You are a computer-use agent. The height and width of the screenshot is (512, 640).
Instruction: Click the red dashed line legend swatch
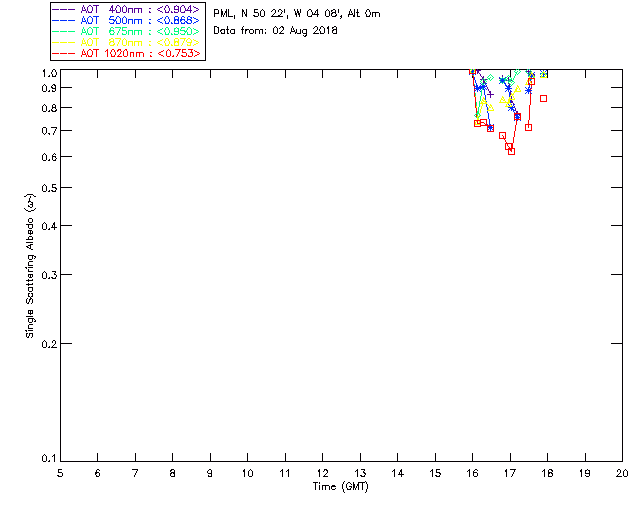click(64, 53)
